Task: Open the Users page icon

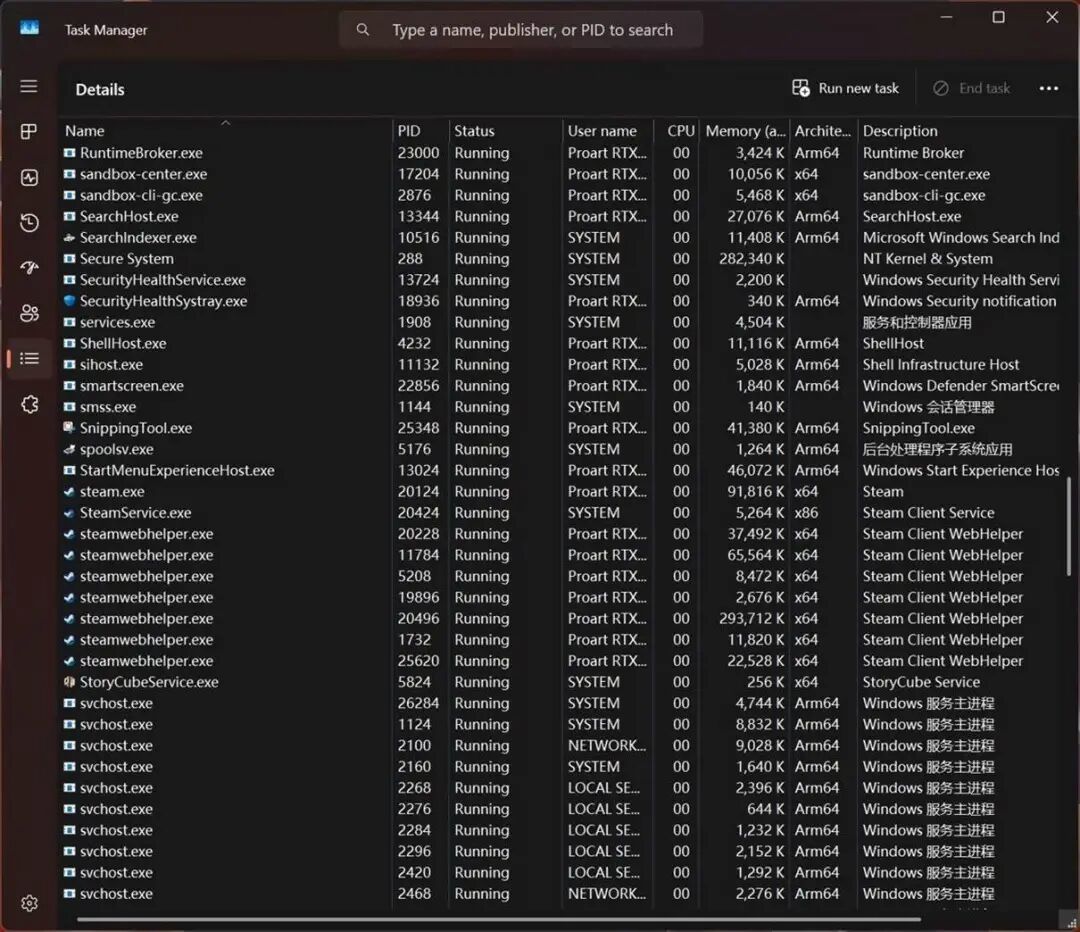Action: click(x=29, y=313)
